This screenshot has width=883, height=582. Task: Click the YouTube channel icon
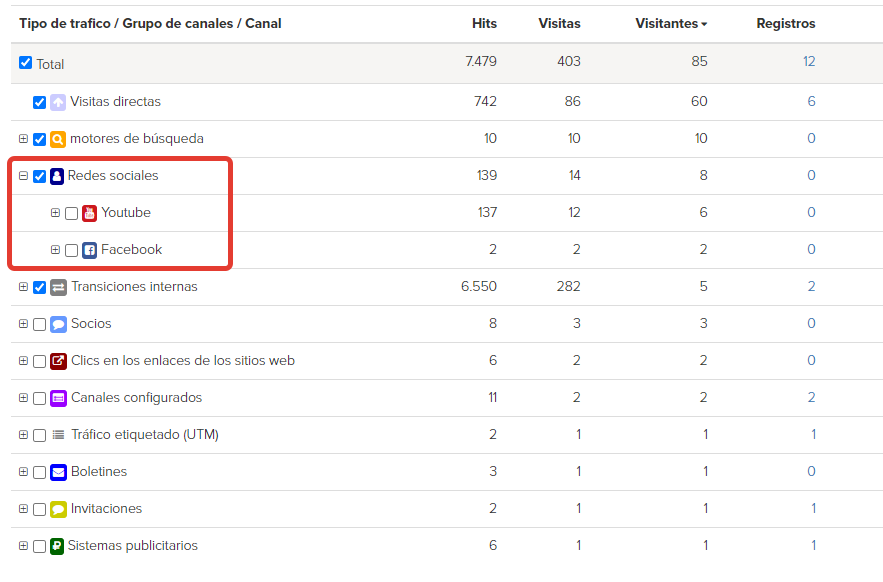(90, 213)
